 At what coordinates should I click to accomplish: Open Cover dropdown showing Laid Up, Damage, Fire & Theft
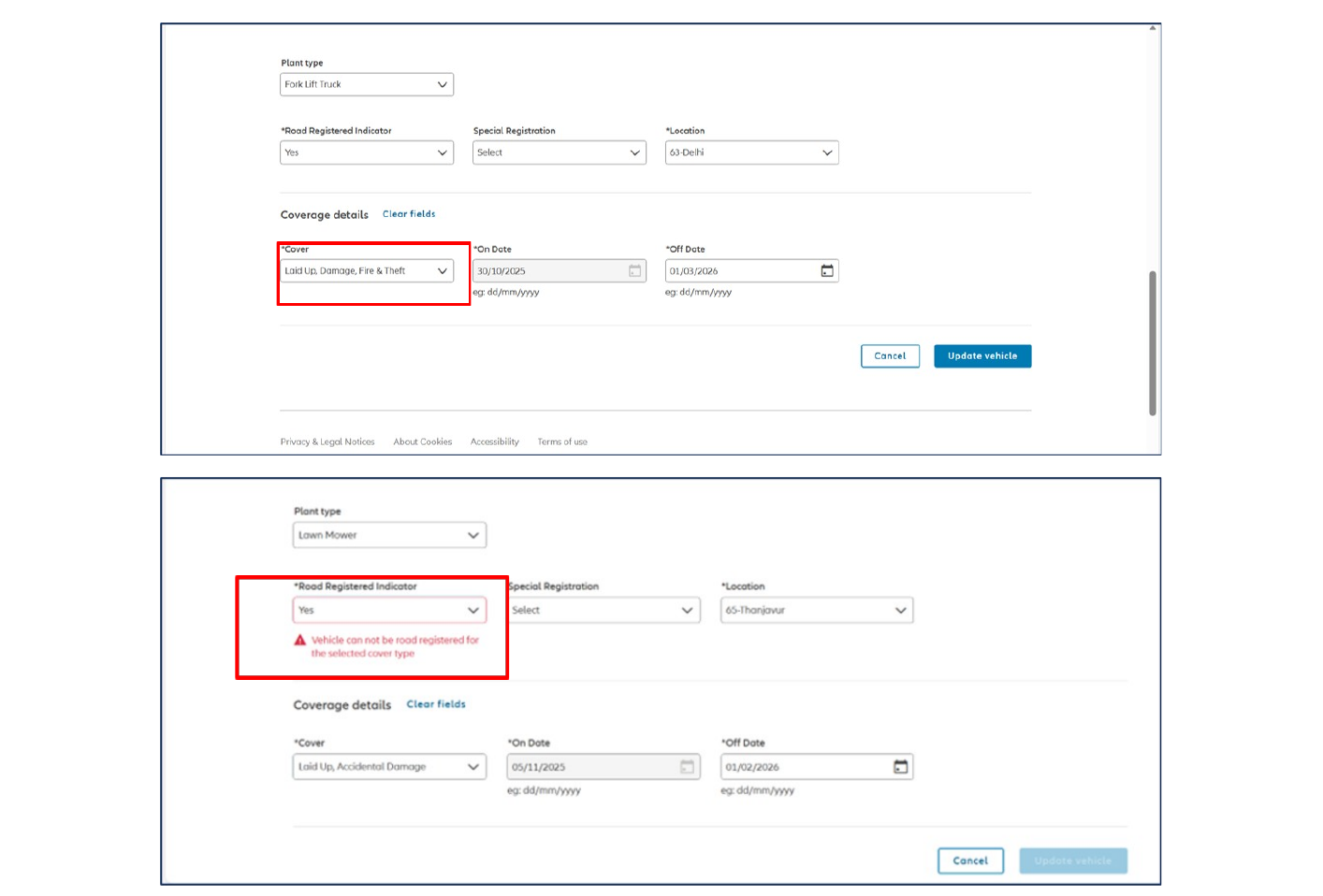pyautogui.click(x=367, y=271)
